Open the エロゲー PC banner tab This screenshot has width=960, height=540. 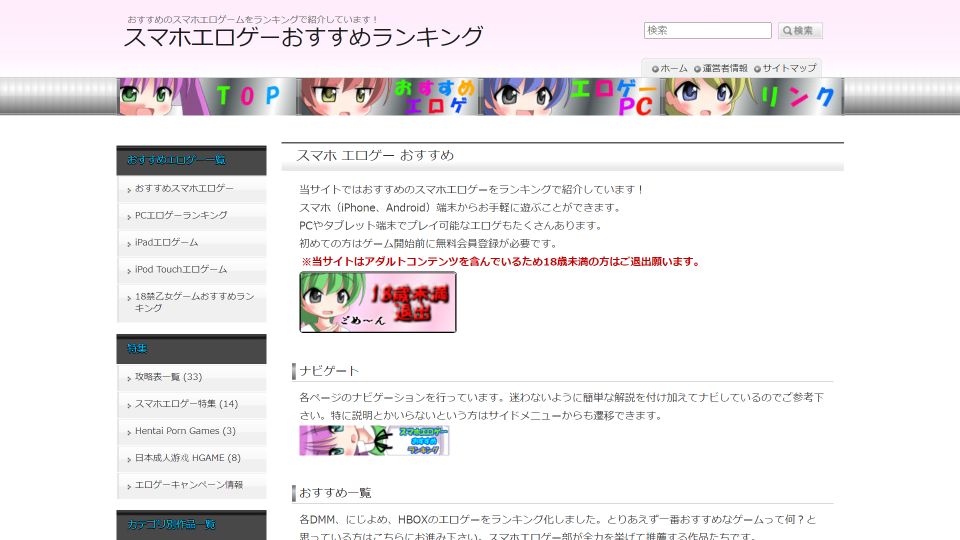(571, 97)
